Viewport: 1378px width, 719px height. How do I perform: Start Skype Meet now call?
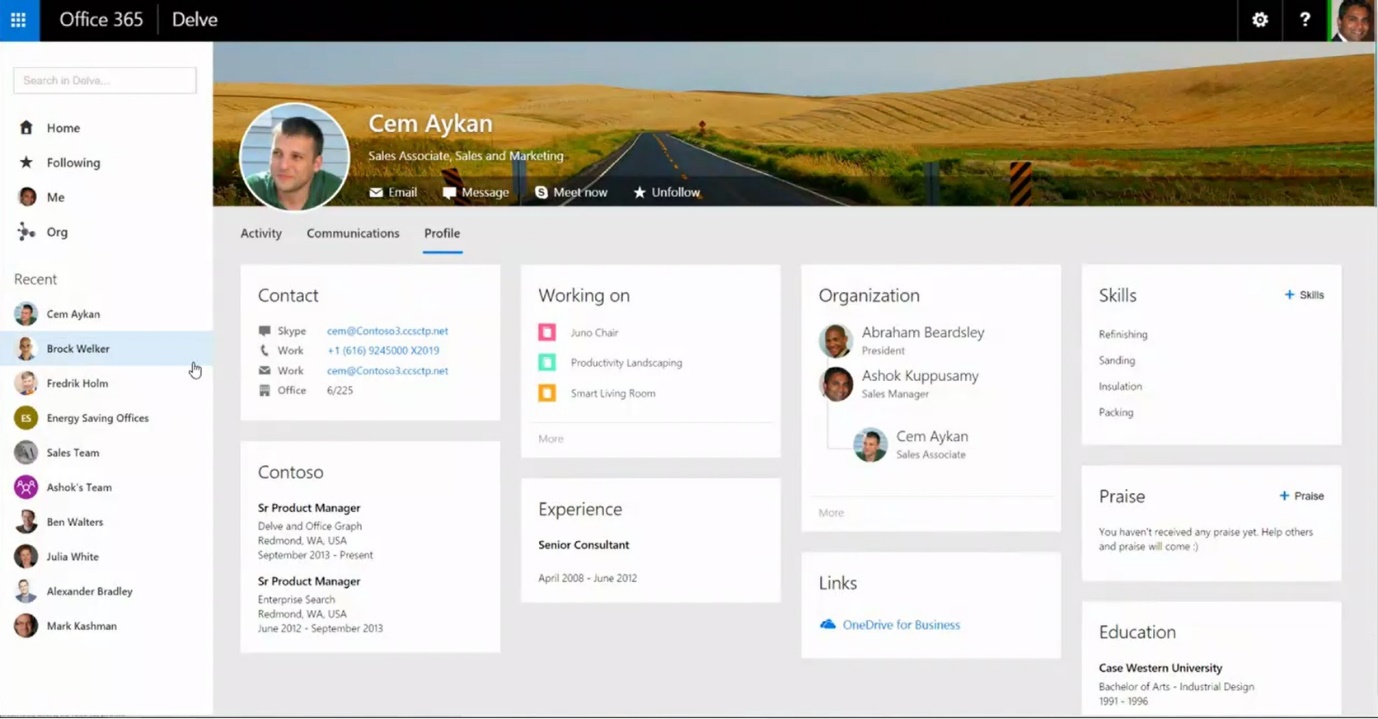click(x=571, y=192)
